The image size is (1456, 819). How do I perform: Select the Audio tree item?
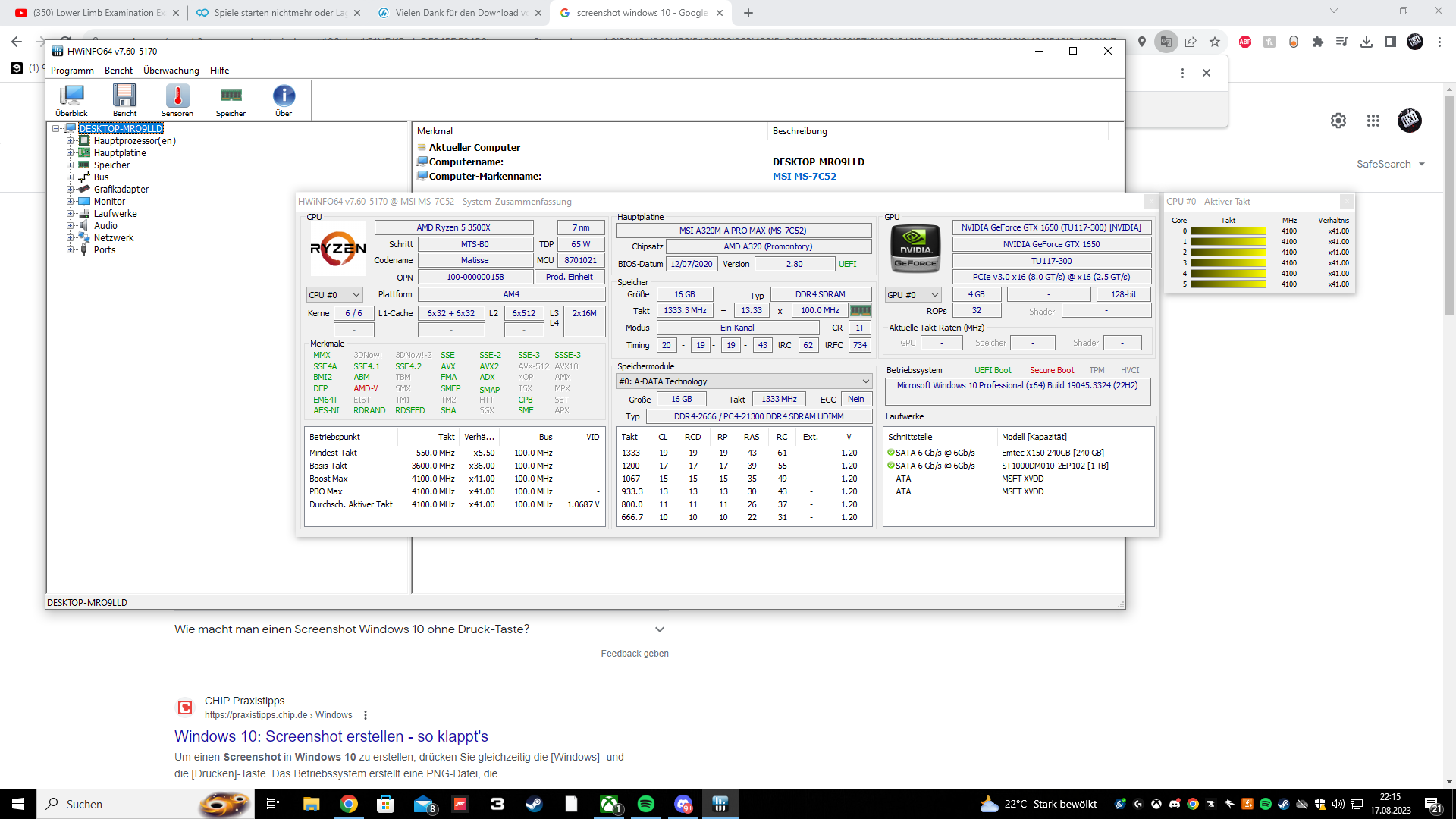(x=105, y=226)
